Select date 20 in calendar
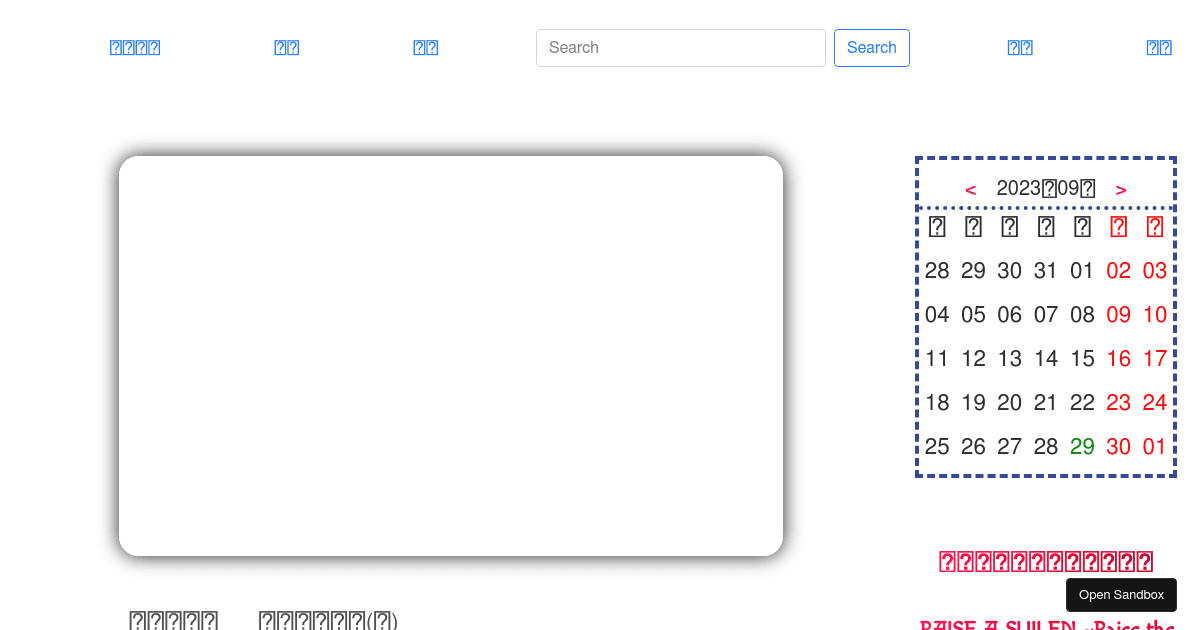The height and width of the screenshot is (630, 1200). (1010, 403)
